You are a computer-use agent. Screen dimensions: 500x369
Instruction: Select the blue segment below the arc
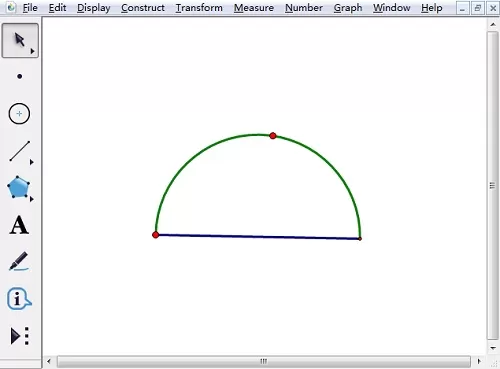pyautogui.click(x=258, y=237)
